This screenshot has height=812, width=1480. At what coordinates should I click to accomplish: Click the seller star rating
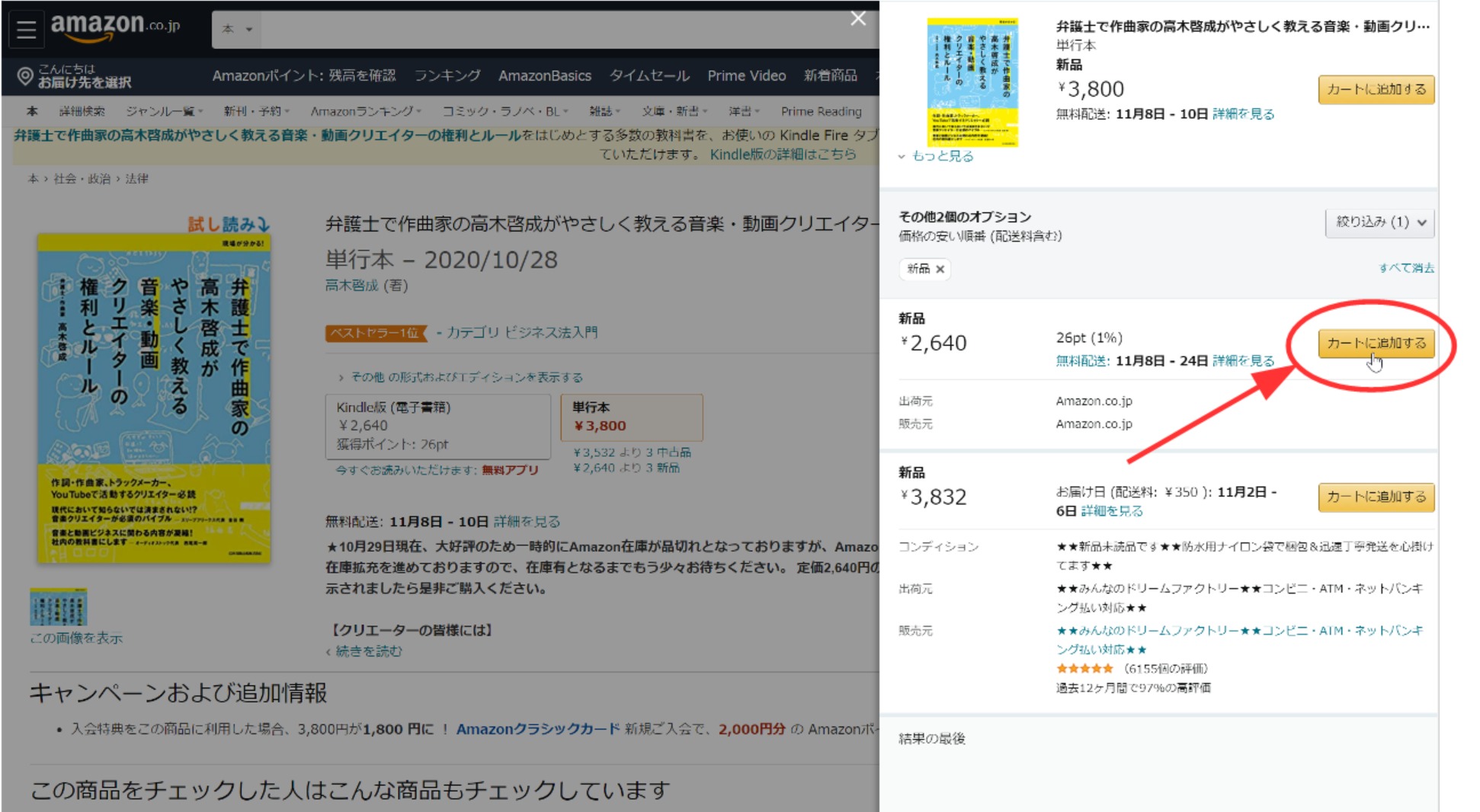[1084, 669]
